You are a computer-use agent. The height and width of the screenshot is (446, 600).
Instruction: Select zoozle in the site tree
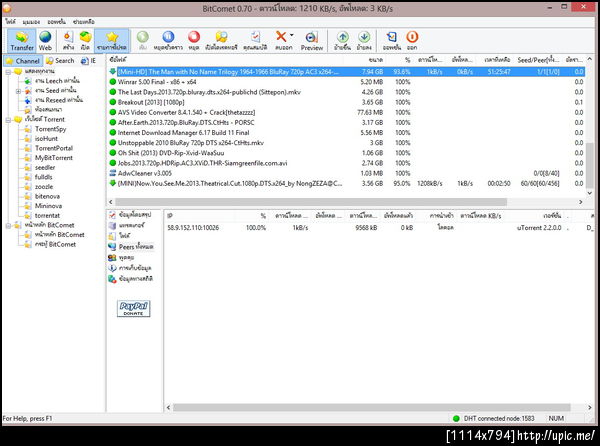coord(44,187)
